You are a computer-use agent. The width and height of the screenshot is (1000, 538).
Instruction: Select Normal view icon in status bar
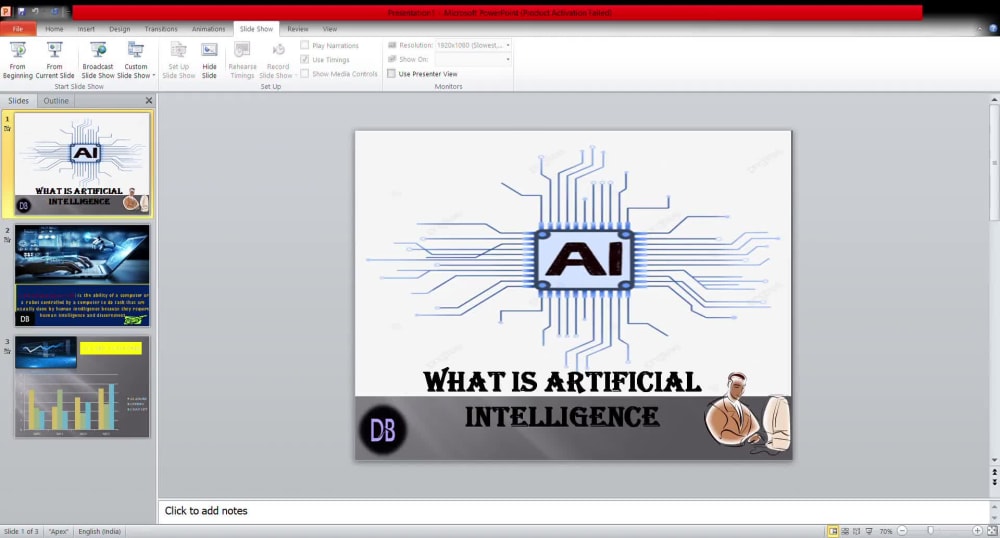coord(833,531)
